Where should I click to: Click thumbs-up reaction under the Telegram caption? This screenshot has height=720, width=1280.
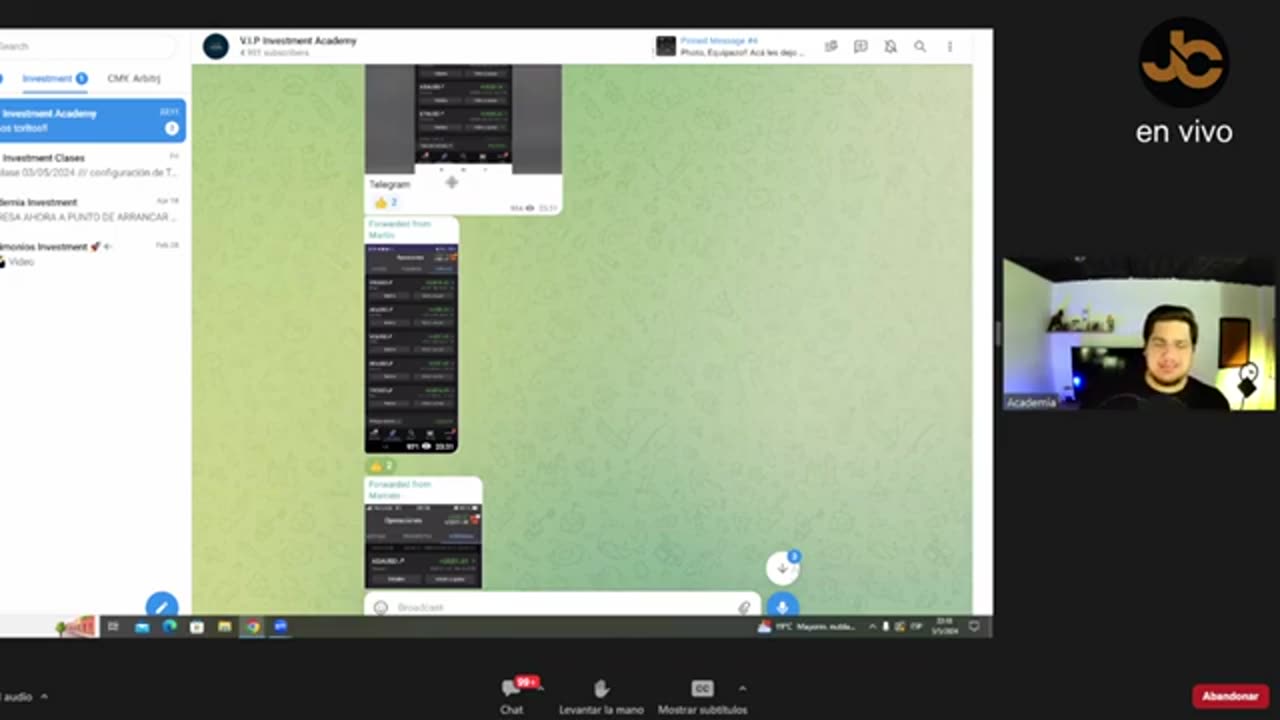(x=386, y=202)
